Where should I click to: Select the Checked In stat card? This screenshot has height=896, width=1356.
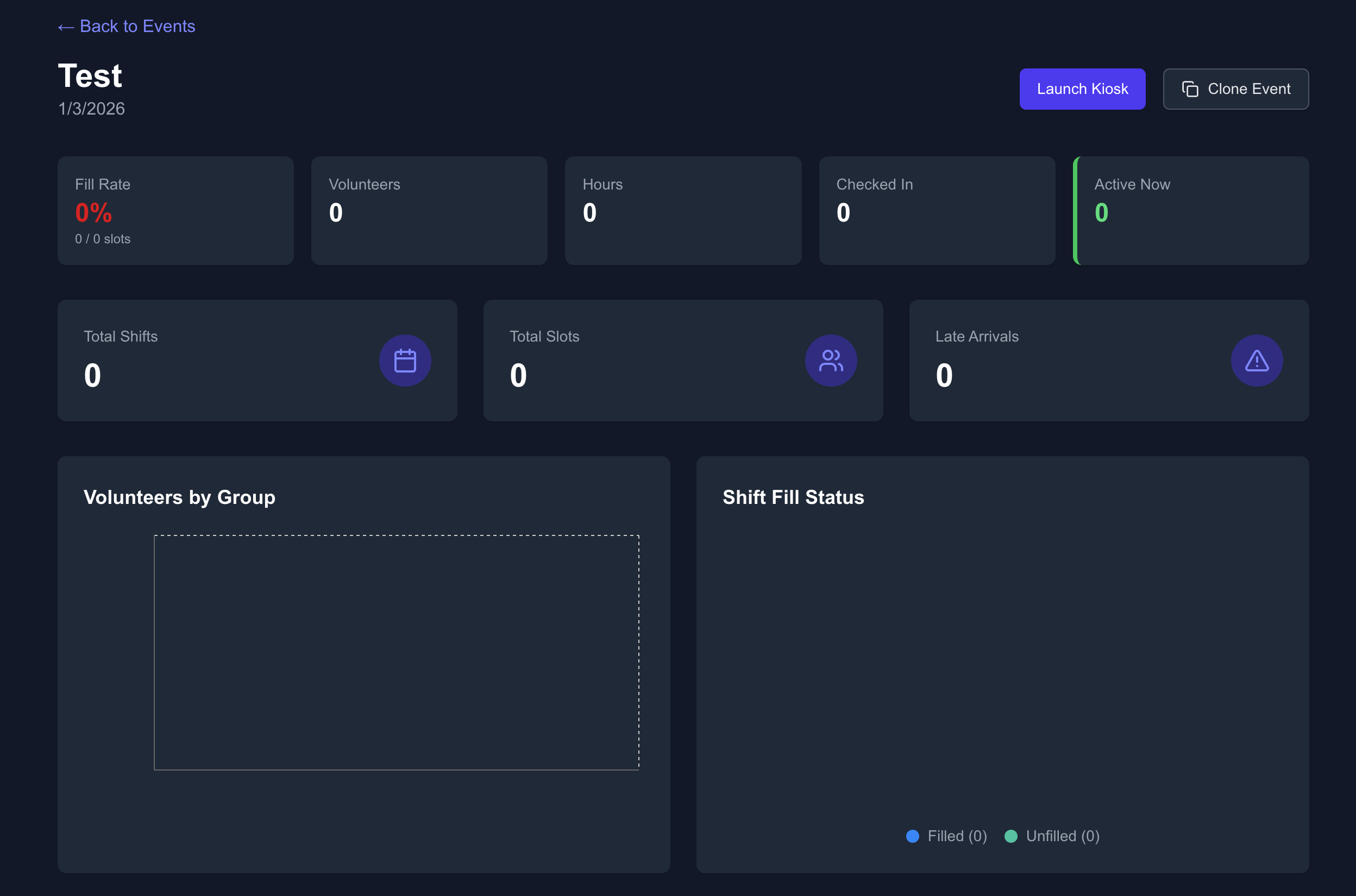937,210
